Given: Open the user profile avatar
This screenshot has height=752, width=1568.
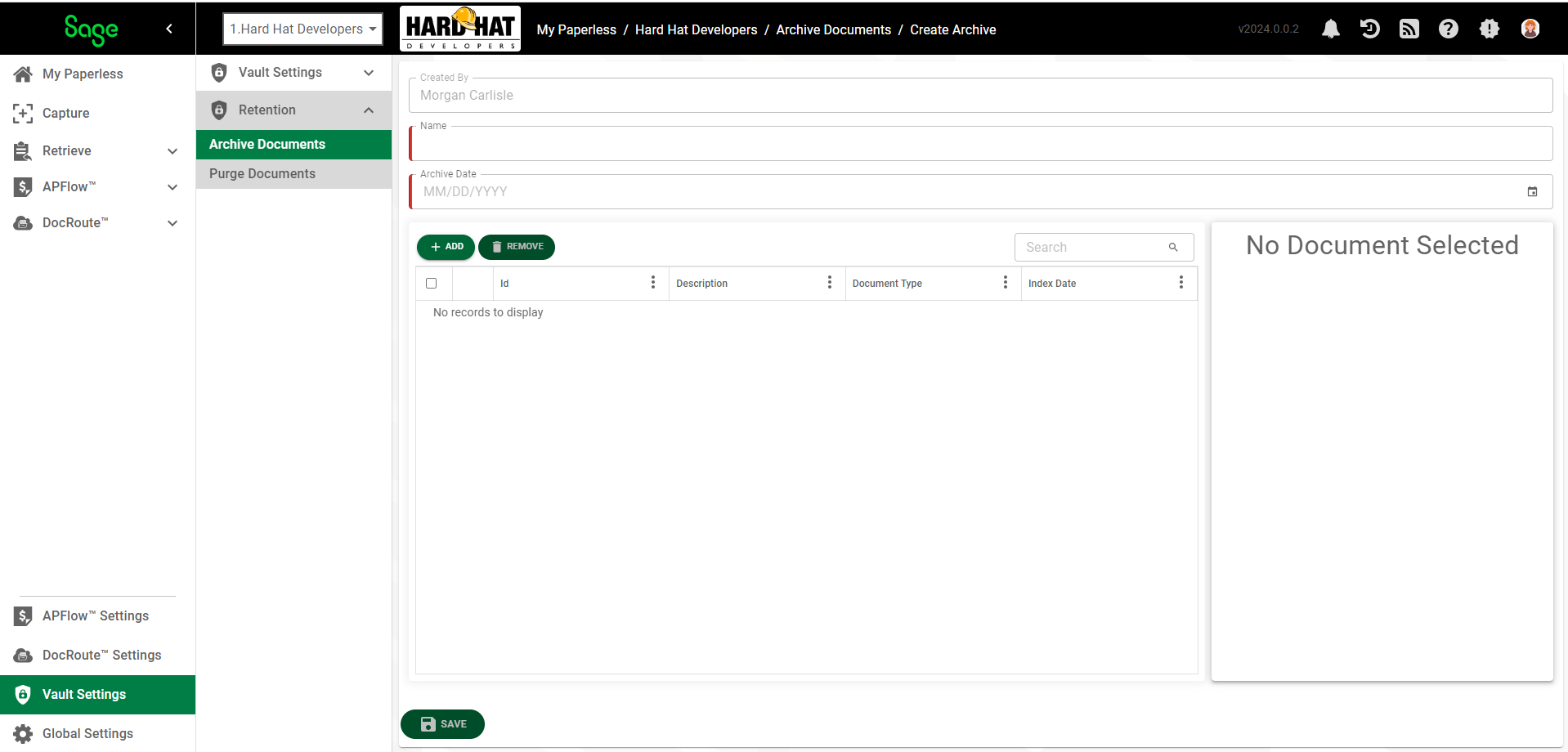Looking at the screenshot, I should (1530, 29).
